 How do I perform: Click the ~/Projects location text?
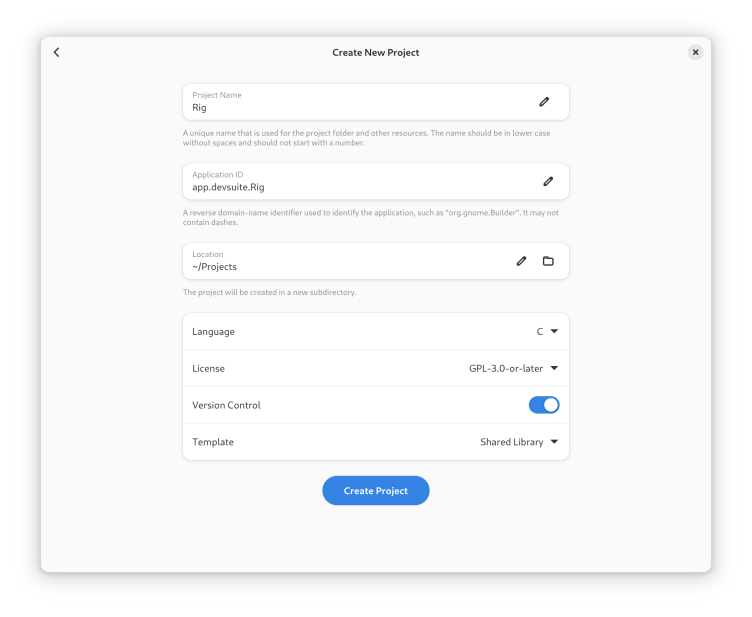point(214,267)
